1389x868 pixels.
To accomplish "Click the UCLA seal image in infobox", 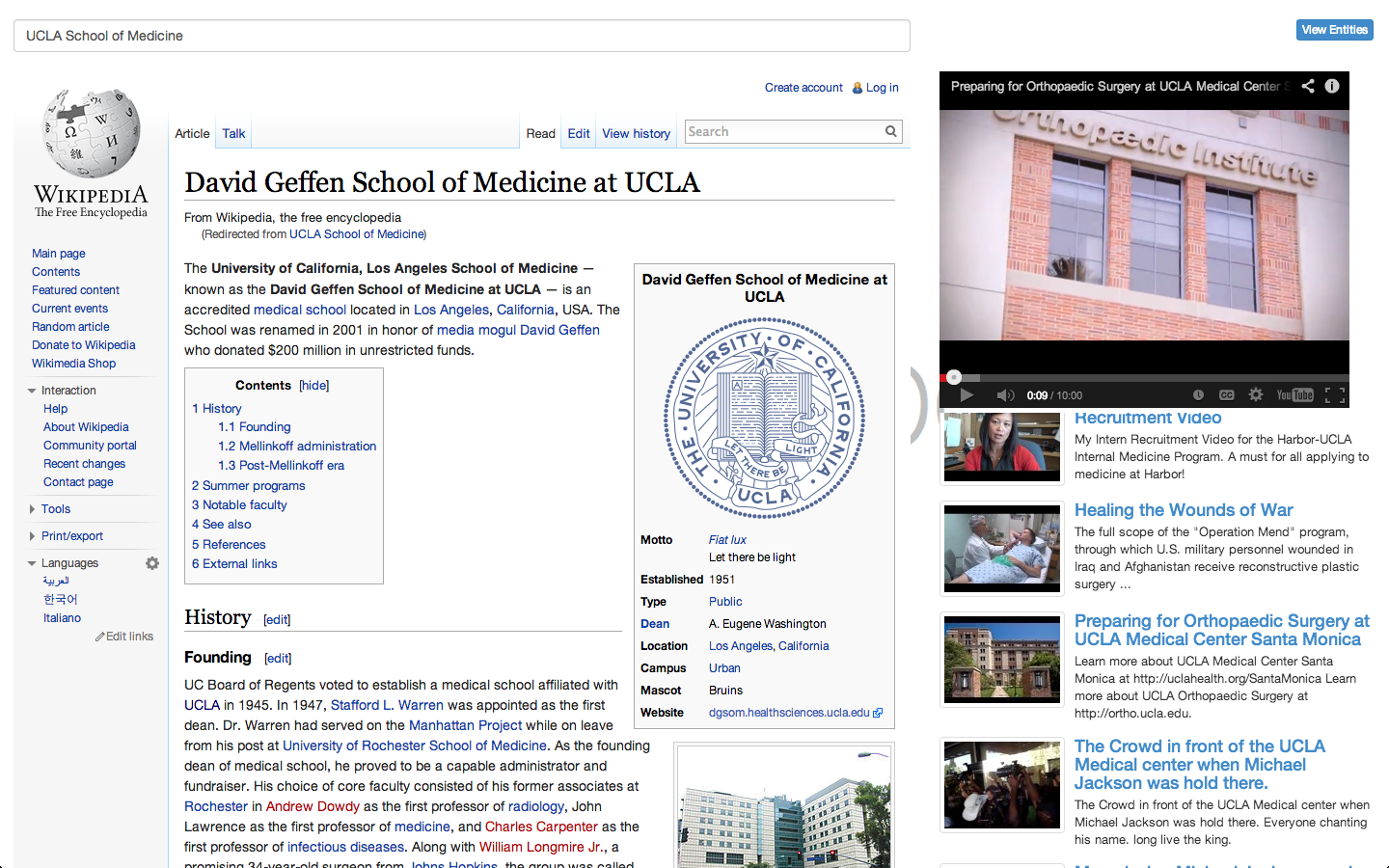I will click(x=764, y=419).
